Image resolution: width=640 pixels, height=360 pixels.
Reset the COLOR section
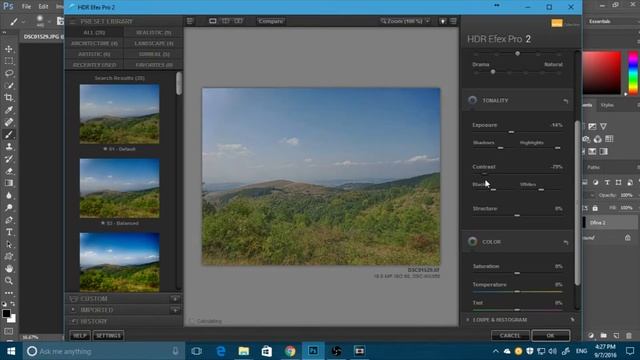pyautogui.click(x=565, y=242)
